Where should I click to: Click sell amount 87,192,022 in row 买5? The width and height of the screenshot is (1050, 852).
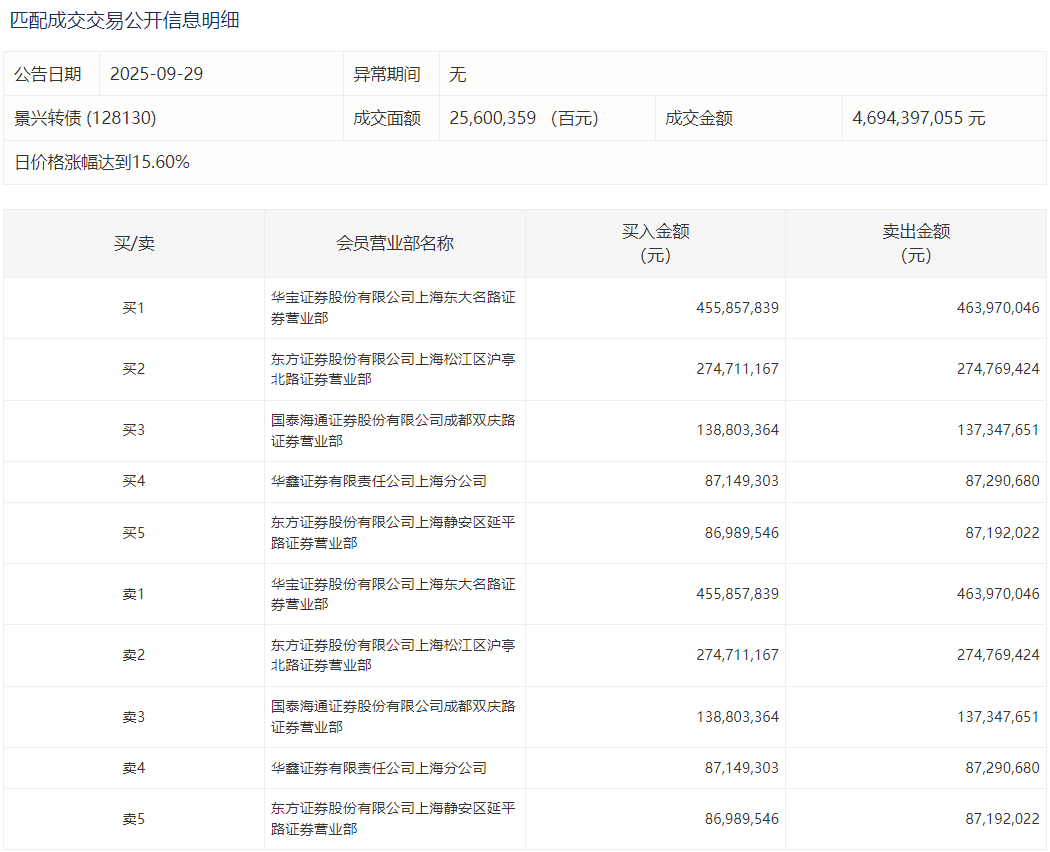pyautogui.click(x=1002, y=533)
